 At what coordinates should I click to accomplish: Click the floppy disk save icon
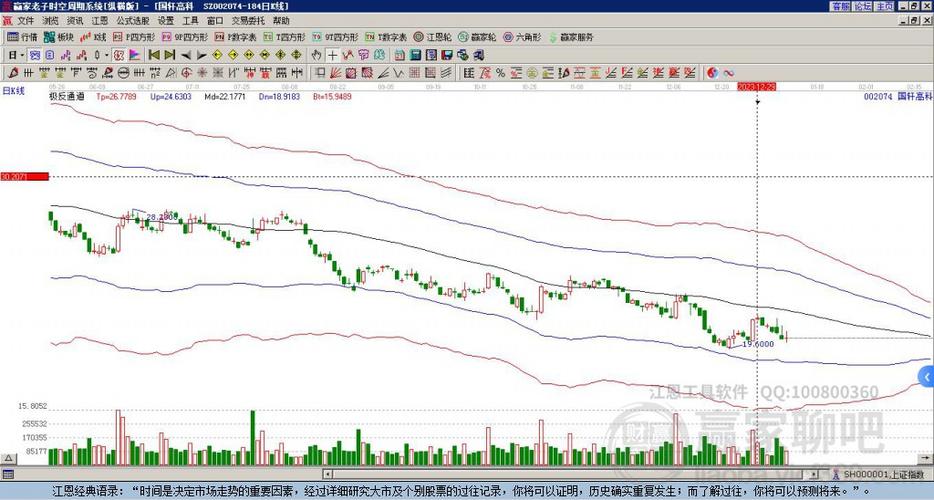[x=447, y=55]
